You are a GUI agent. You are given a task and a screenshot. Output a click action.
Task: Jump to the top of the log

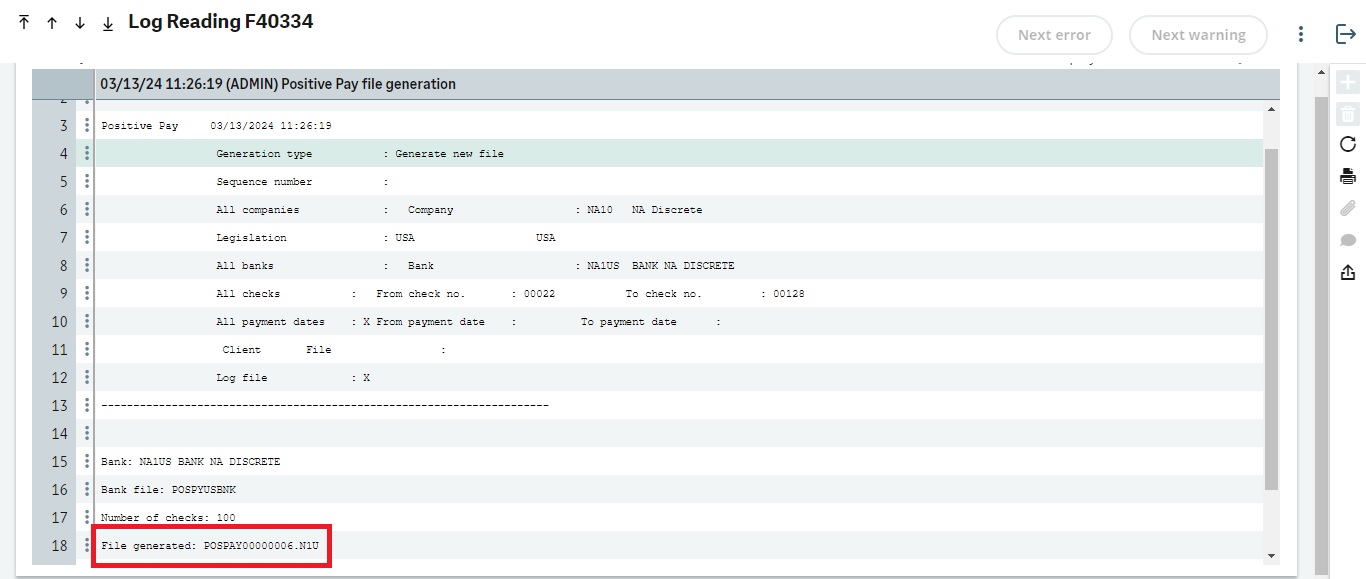[22, 20]
